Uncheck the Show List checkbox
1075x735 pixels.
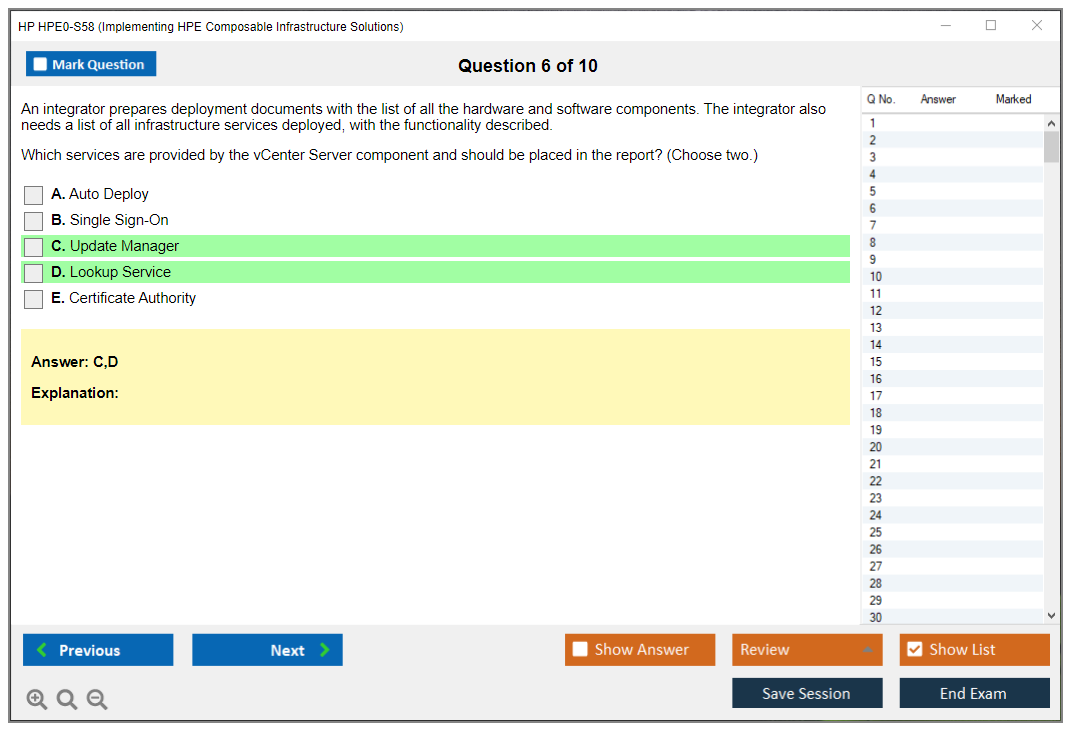[914, 650]
